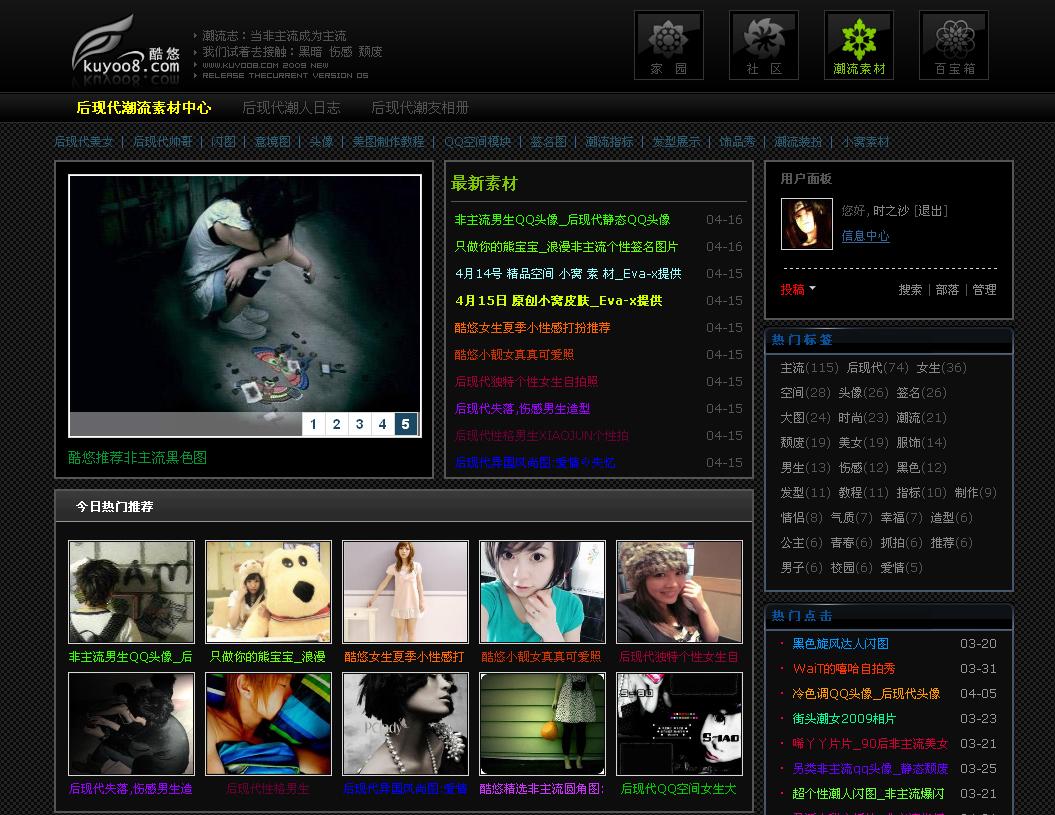The height and width of the screenshot is (815, 1055).
Task: Open the 后现代美女 category
Action: tap(84, 141)
